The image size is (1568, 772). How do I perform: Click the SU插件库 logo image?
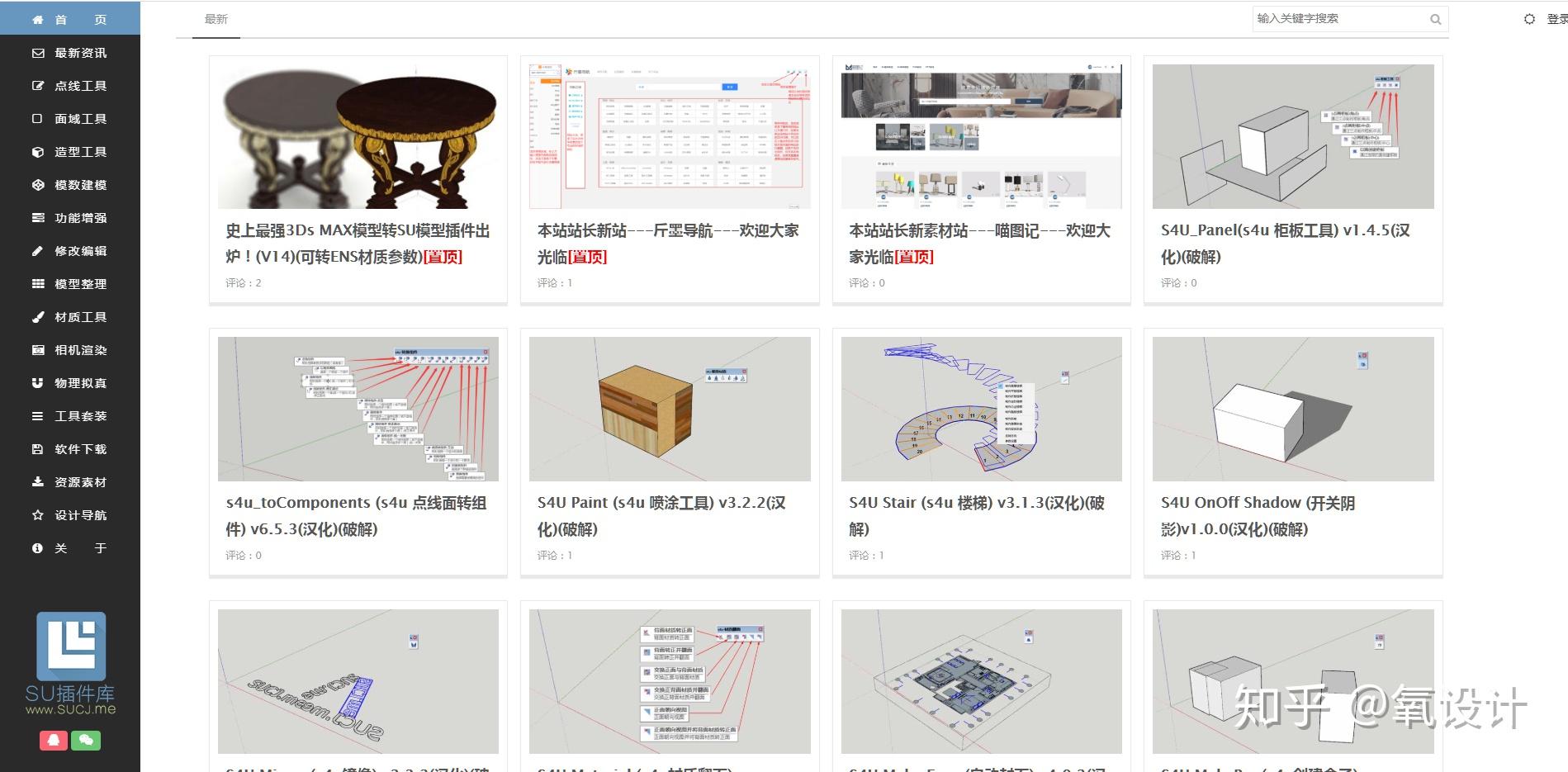[x=70, y=664]
